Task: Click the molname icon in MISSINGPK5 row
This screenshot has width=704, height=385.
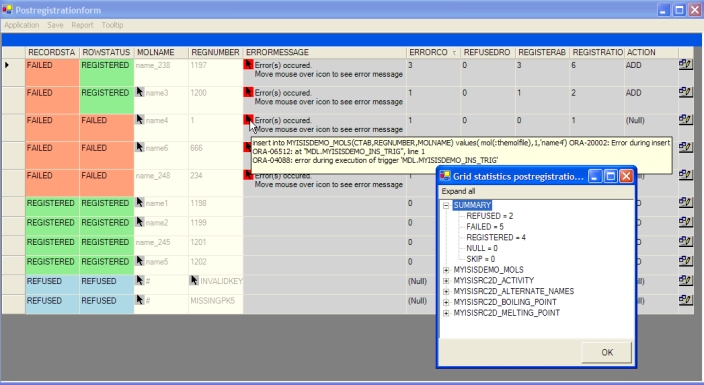Action: point(140,300)
